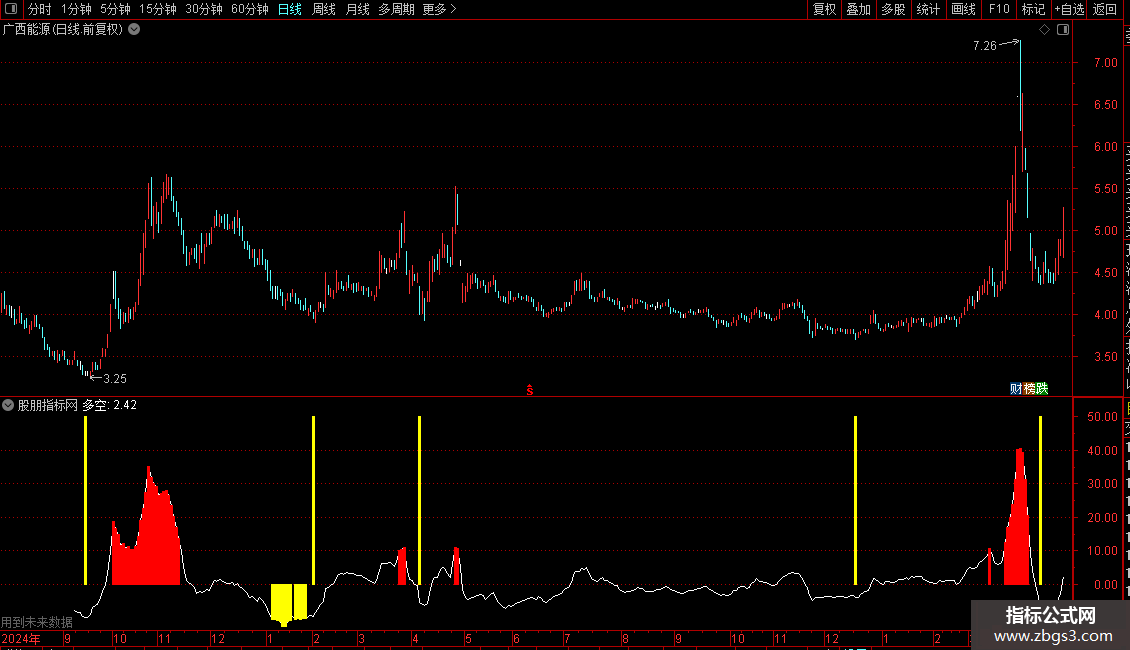Select the 日线 daily period
The image size is (1130, 650).
click(290, 9)
